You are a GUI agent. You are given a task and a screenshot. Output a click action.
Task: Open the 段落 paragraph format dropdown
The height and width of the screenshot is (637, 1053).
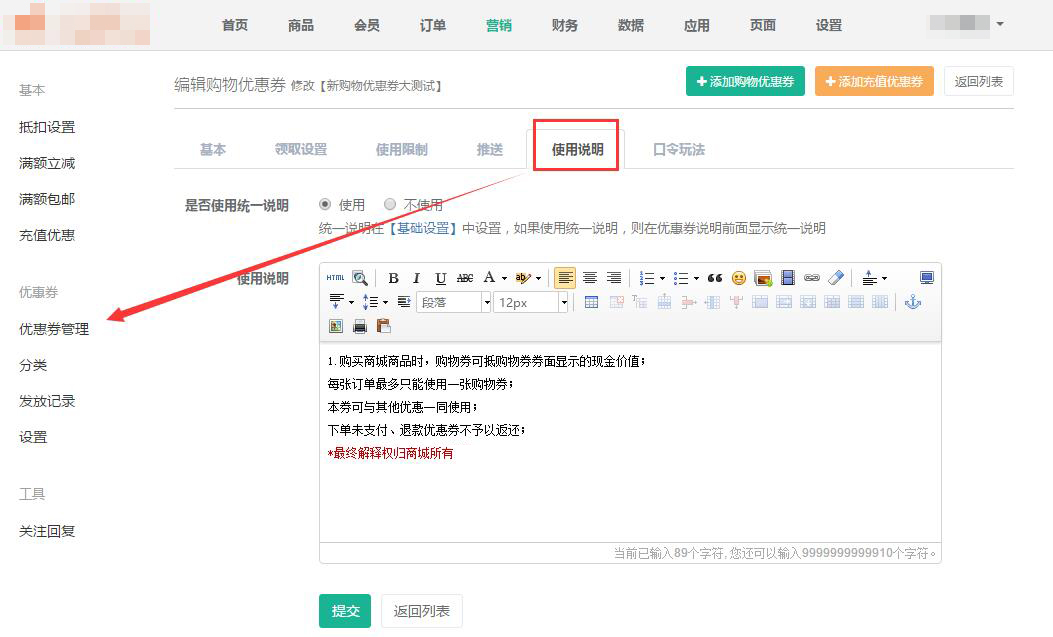[454, 302]
